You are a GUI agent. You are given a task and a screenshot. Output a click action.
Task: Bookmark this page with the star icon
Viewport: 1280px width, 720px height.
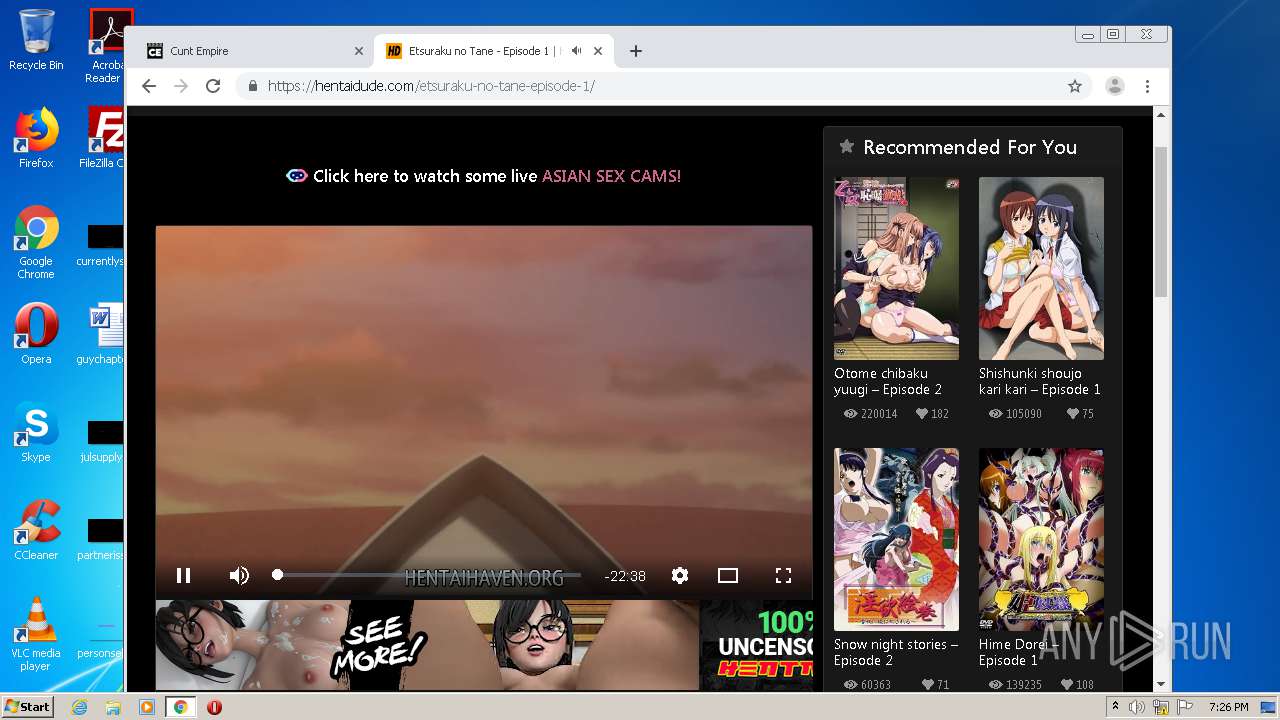click(1075, 86)
